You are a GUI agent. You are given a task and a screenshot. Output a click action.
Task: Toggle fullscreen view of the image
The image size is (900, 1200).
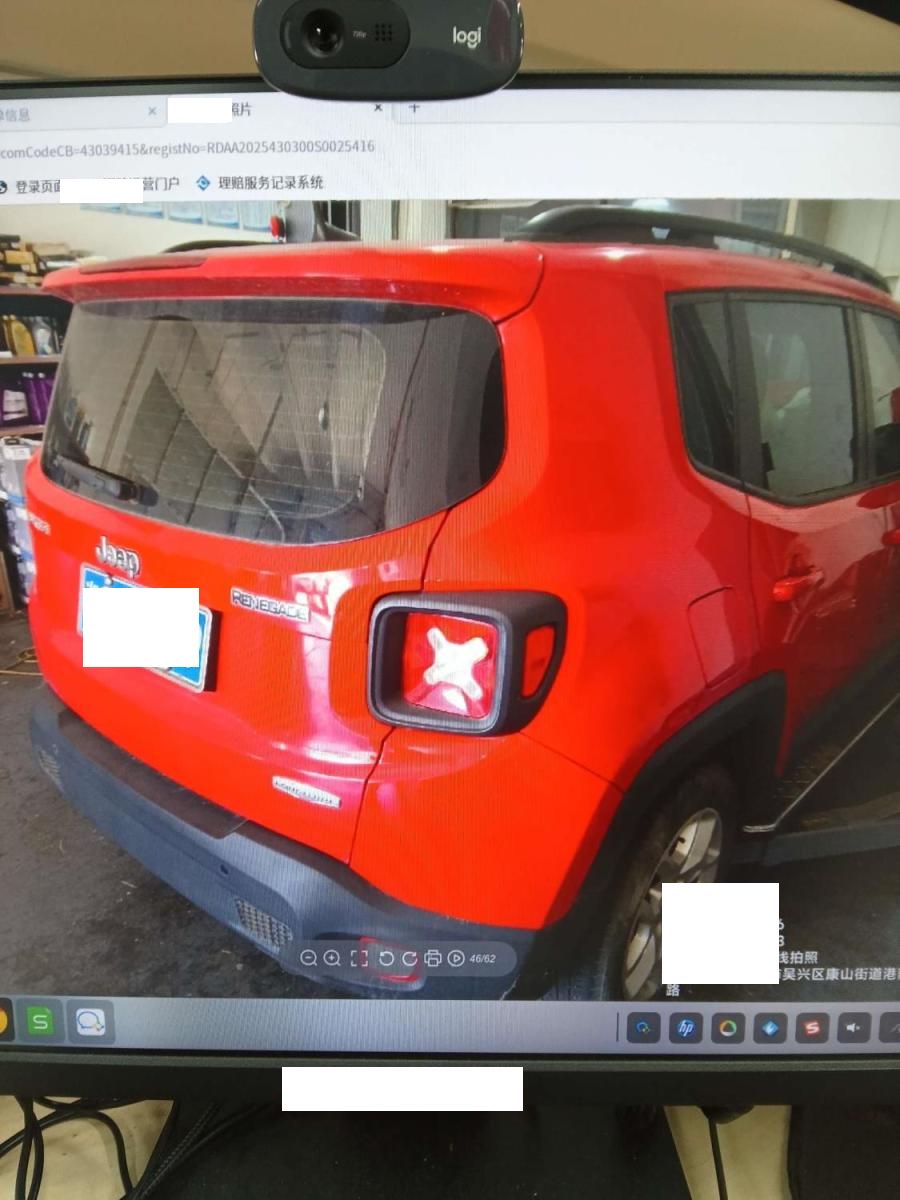point(359,958)
